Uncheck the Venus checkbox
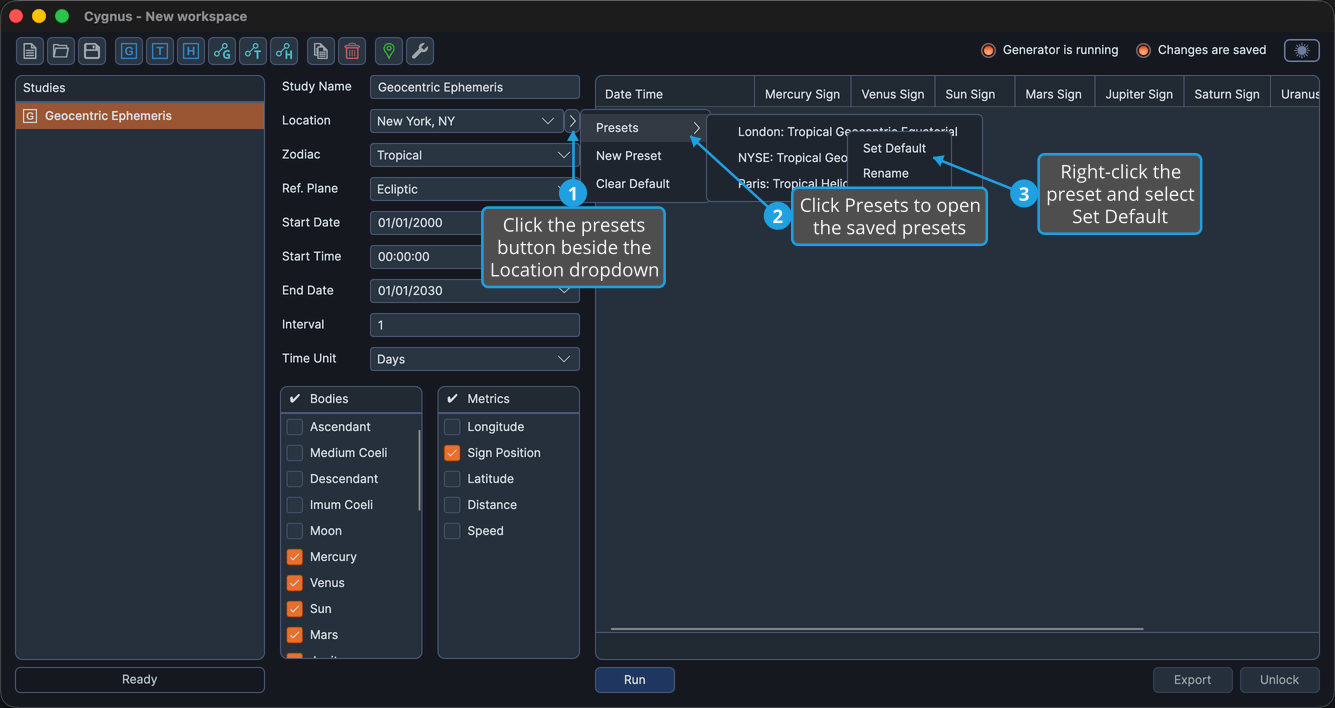 tap(295, 583)
